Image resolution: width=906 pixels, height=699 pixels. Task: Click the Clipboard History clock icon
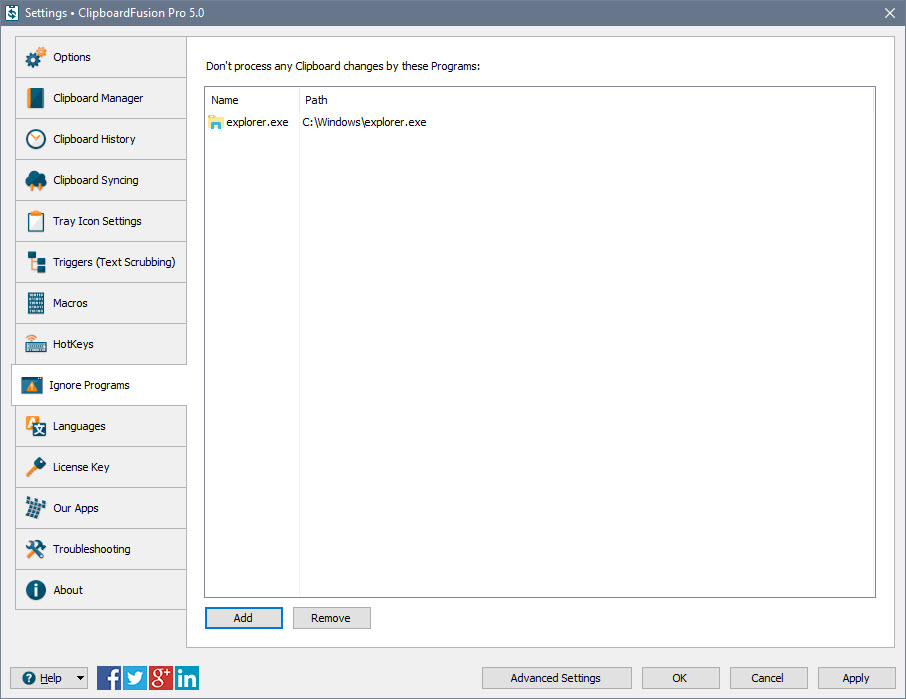tap(36, 139)
